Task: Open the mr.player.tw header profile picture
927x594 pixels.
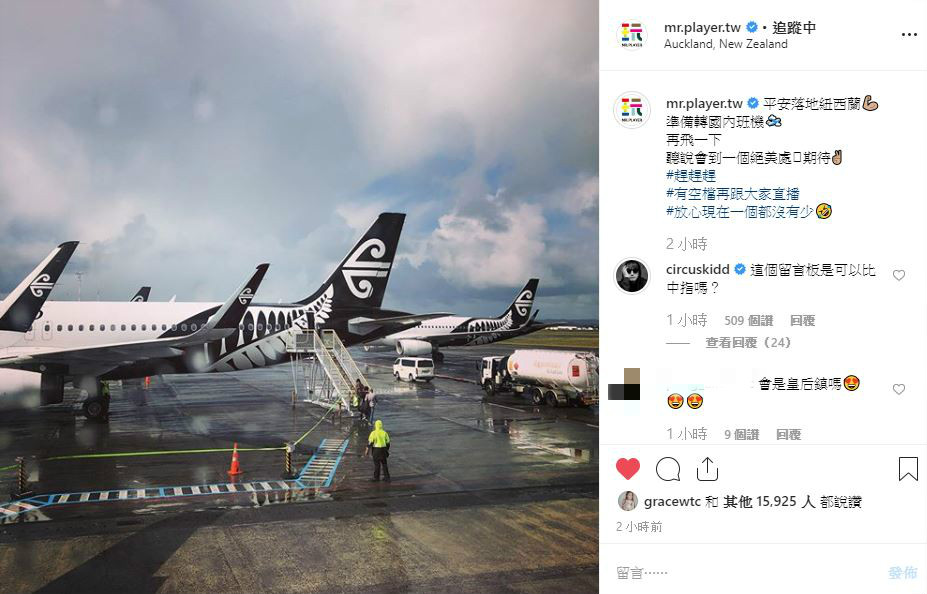Action: 632,35
